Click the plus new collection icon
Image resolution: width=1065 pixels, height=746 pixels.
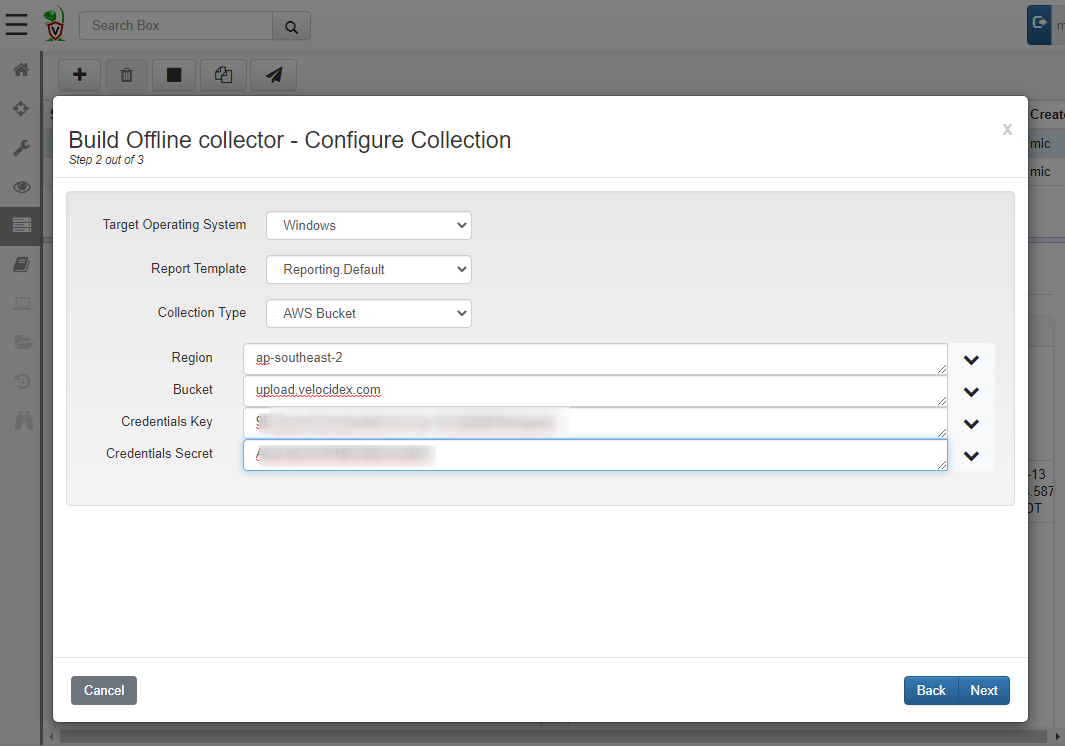point(80,75)
